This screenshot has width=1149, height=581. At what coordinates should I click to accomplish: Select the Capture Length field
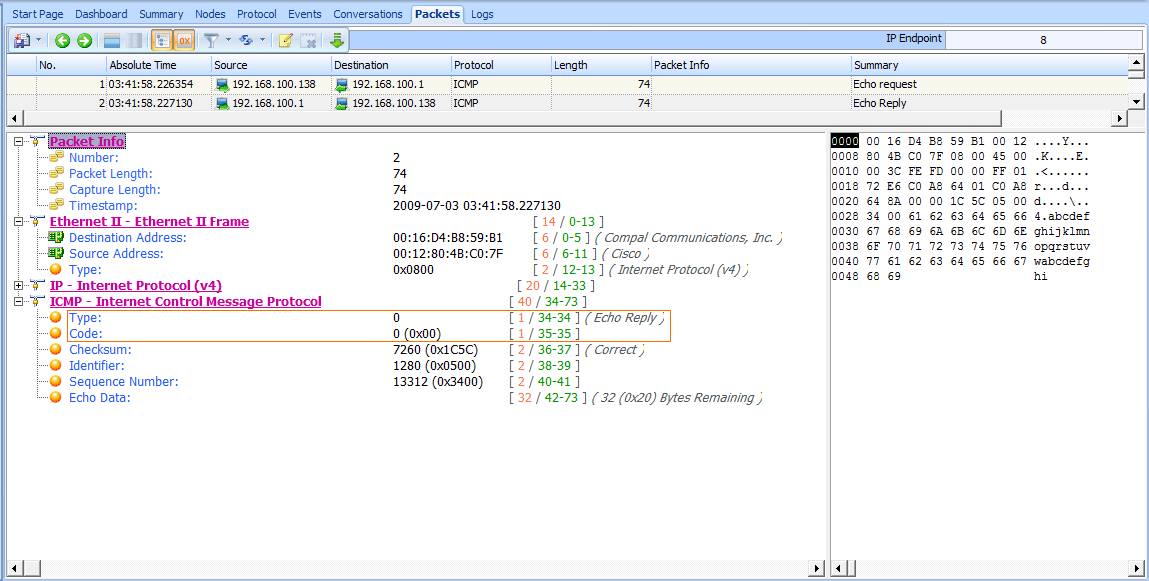pyautogui.click(x=114, y=190)
